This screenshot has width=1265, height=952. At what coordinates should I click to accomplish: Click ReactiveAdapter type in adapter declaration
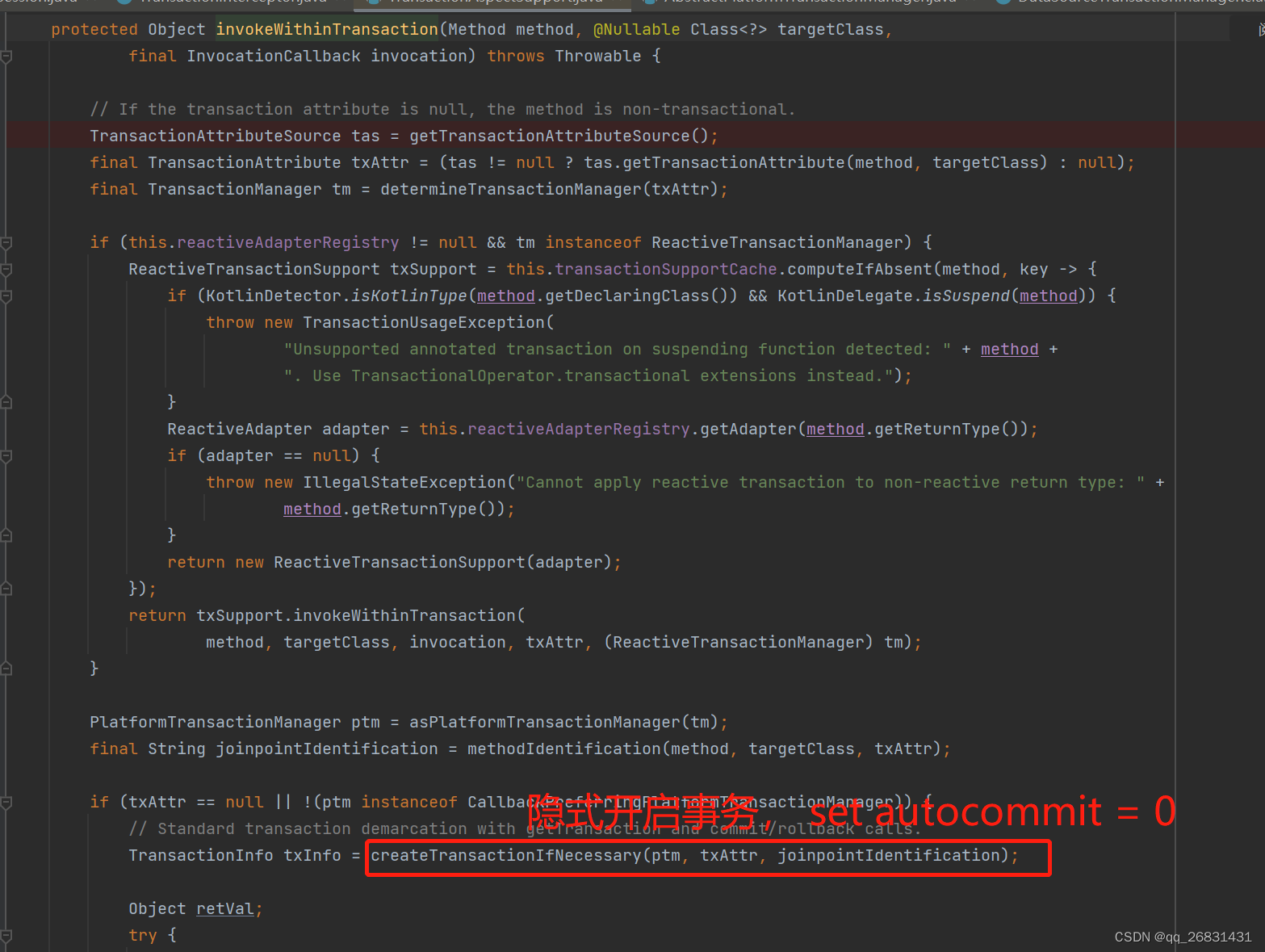point(240,430)
